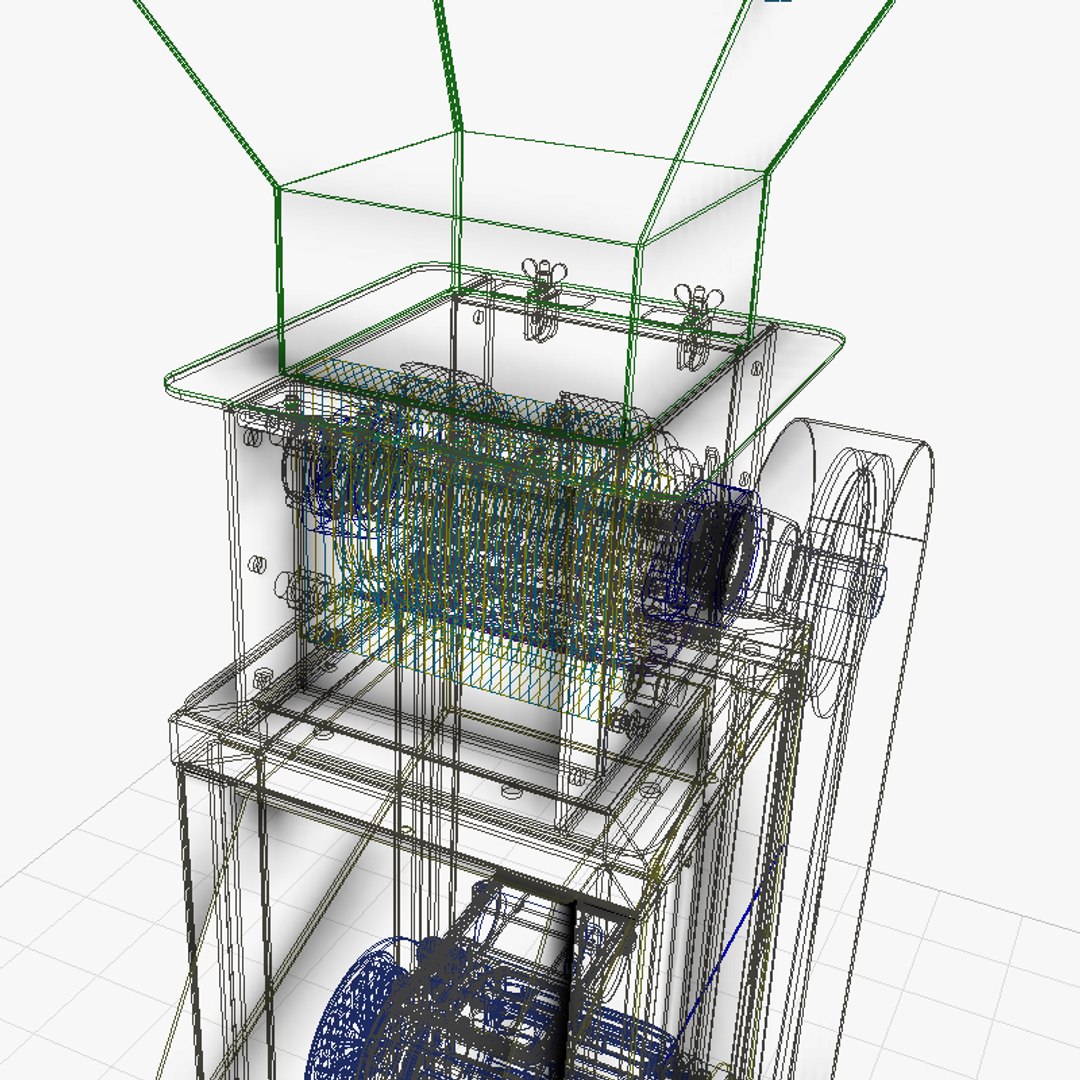Select the right wing nut on hopper flange
The image size is (1080, 1080).
pyautogui.click(x=698, y=325)
